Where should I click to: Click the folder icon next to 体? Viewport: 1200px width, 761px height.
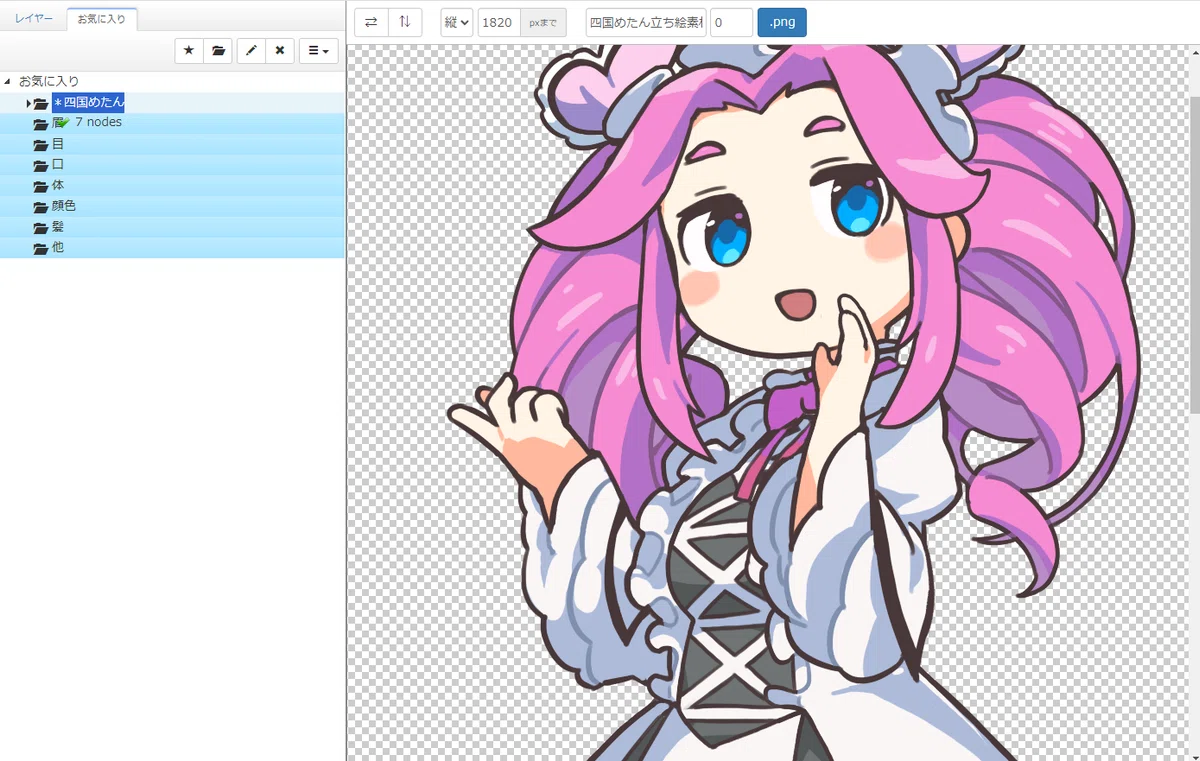(41, 186)
